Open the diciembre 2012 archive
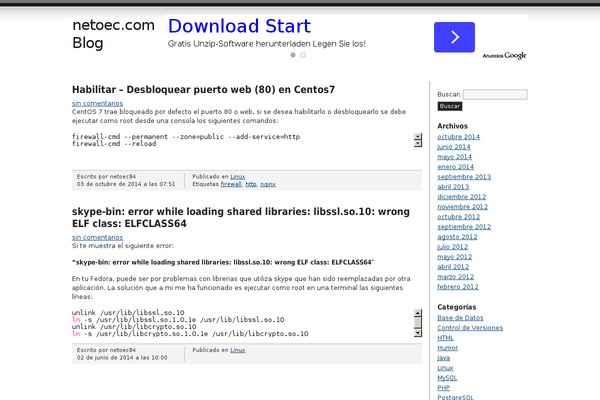The height and width of the screenshot is (400, 600). pos(461,196)
